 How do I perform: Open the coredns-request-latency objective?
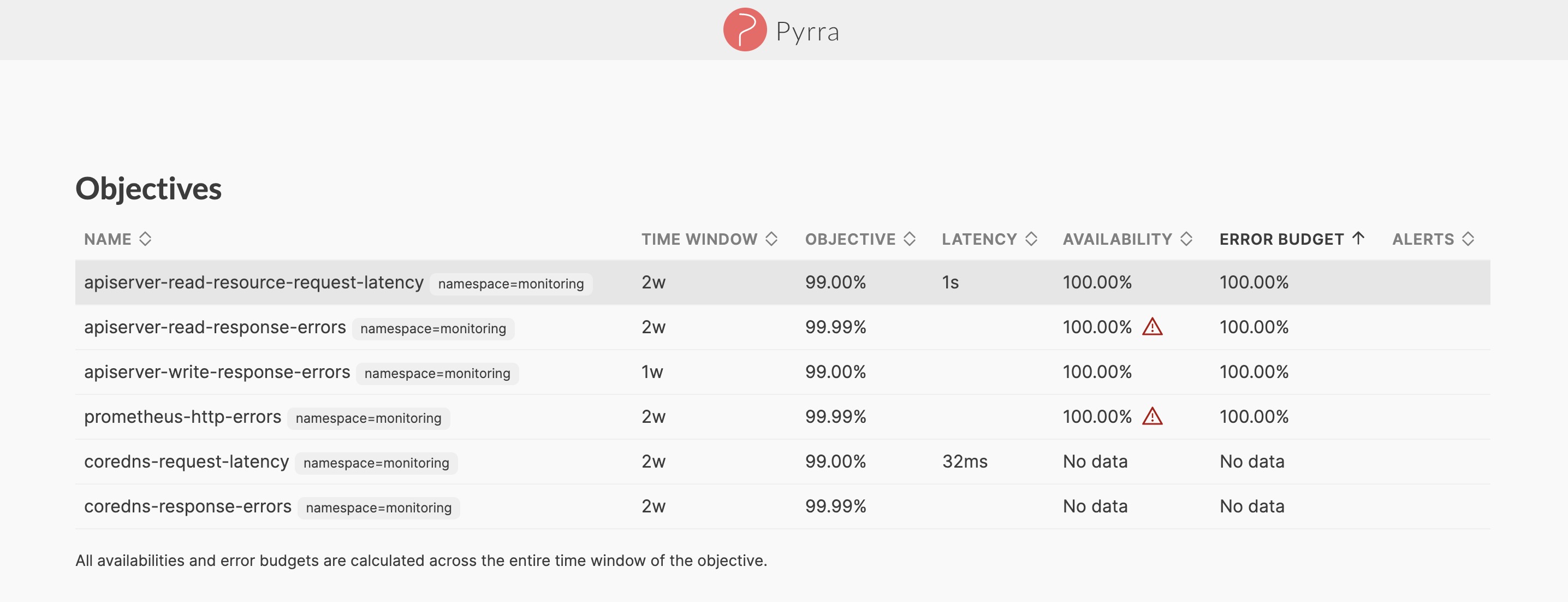coord(186,462)
